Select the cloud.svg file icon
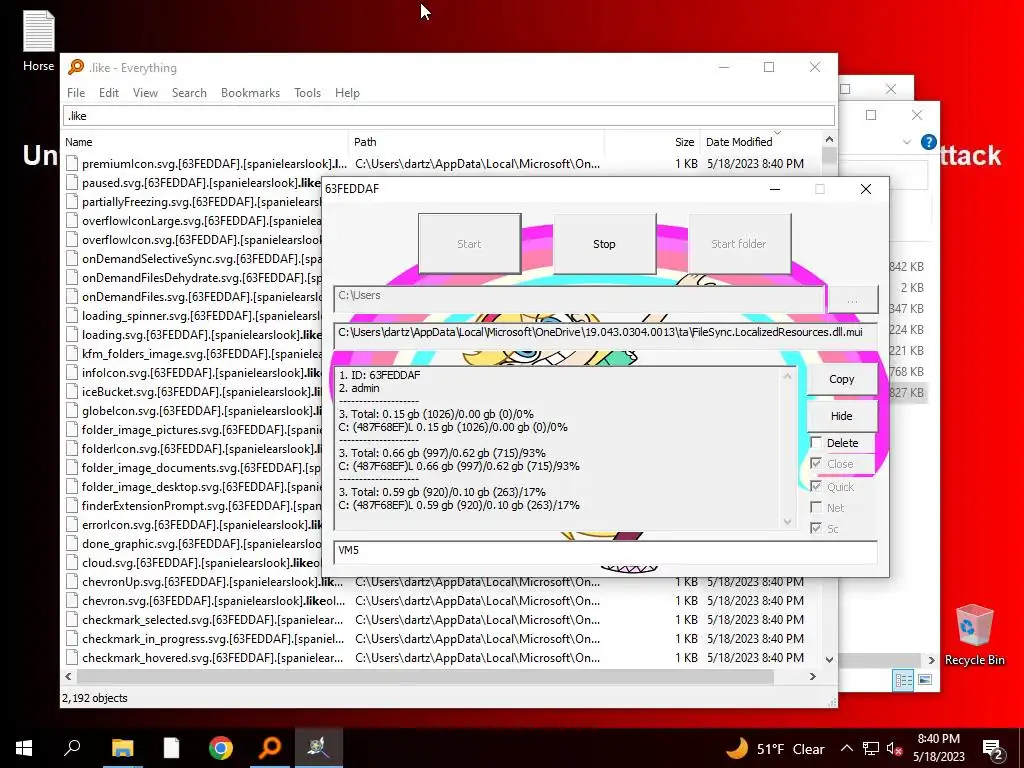The width and height of the screenshot is (1024, 768). click(72, 562)
